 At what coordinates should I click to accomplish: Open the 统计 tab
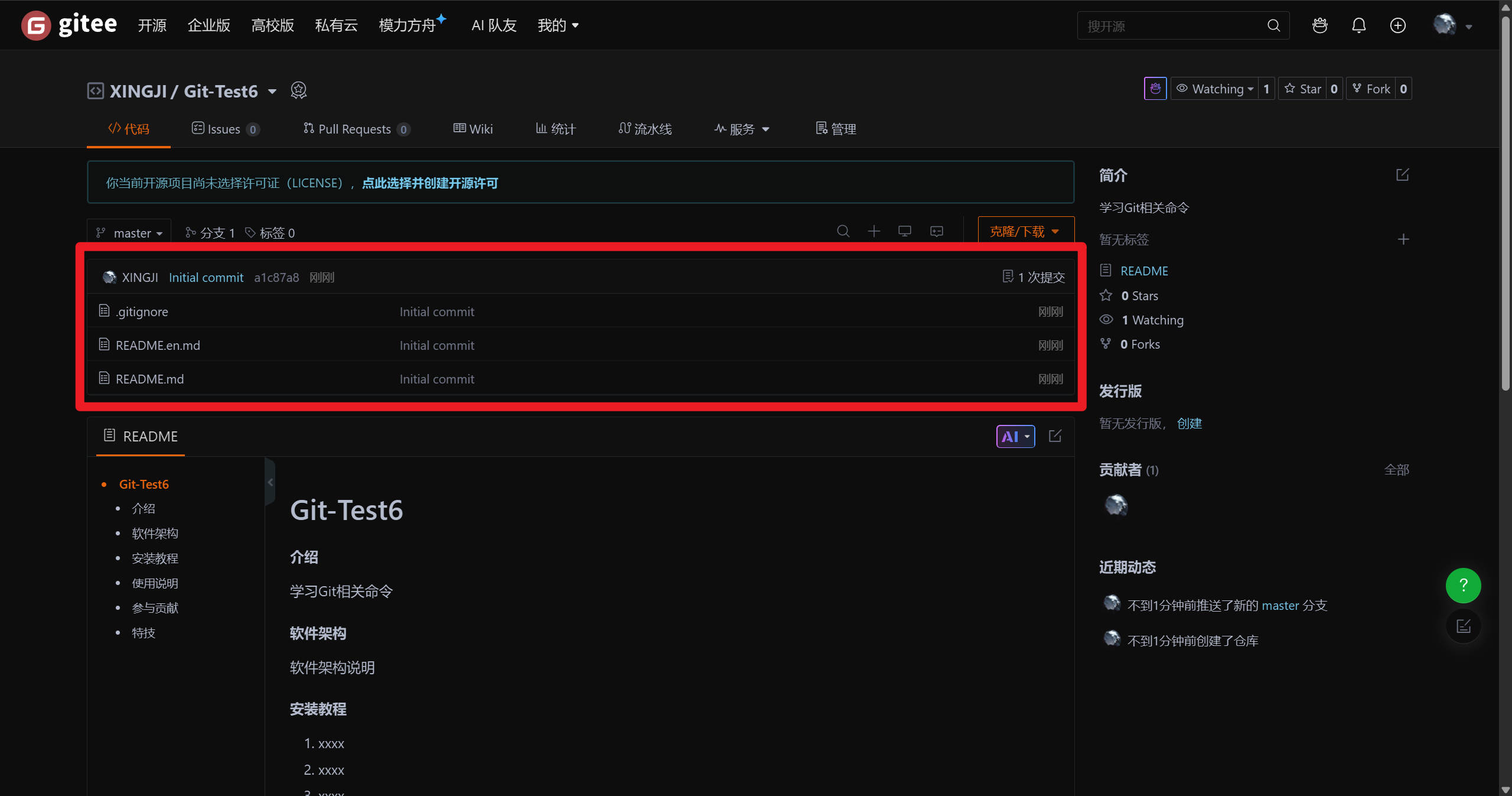[x=555, y=129]
